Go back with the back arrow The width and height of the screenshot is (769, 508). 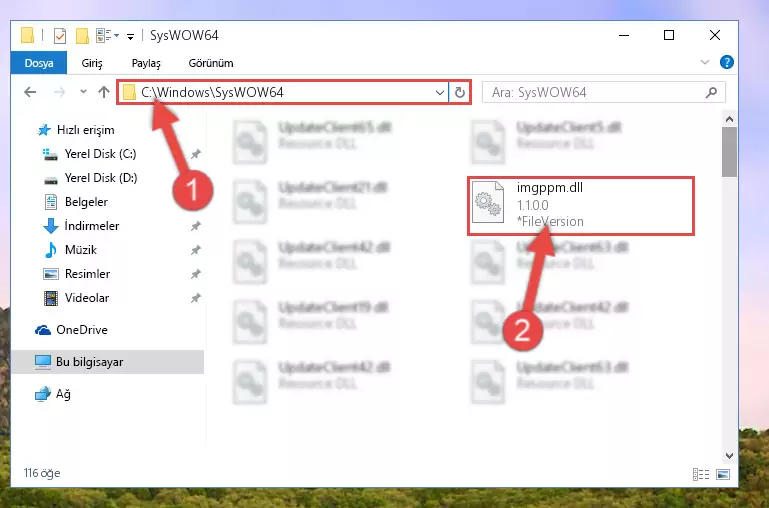[x=30, y=92]
